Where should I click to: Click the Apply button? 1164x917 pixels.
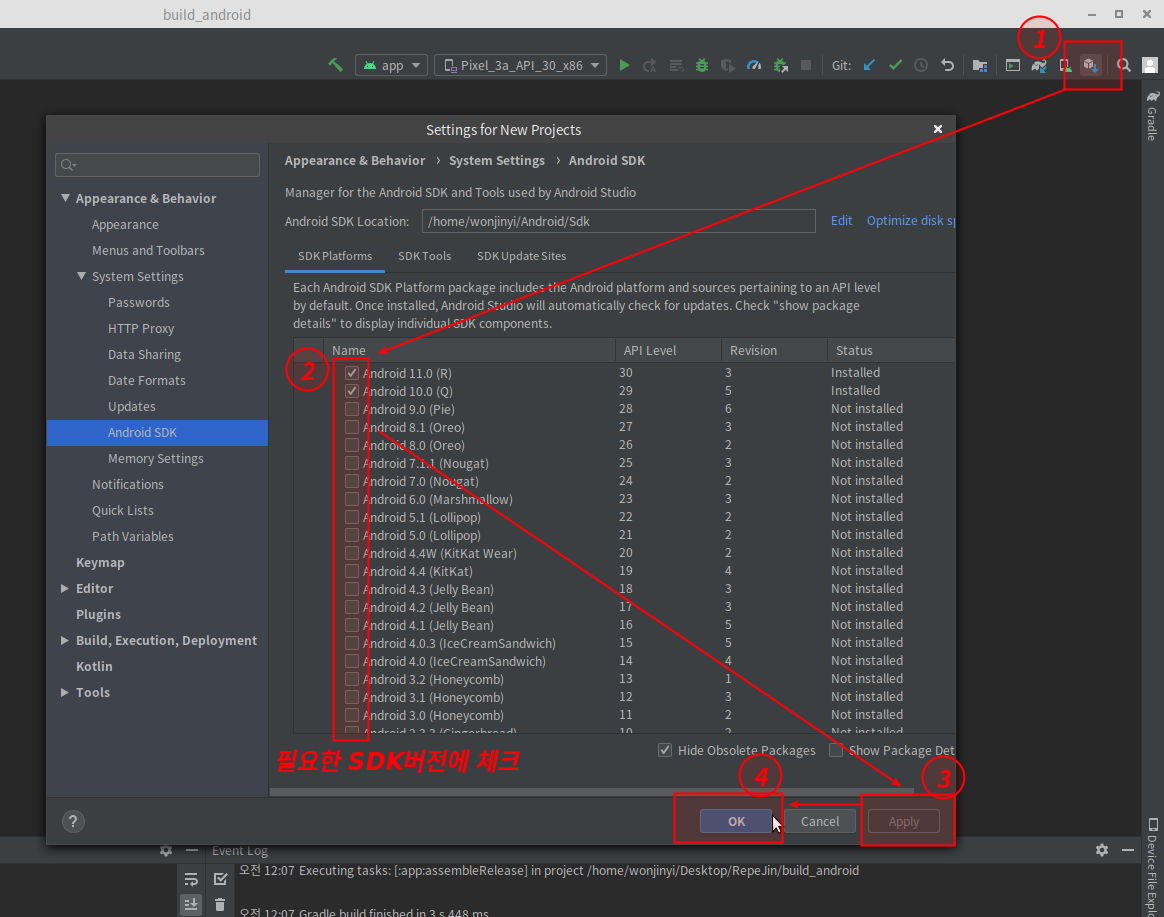click(903, 821)
